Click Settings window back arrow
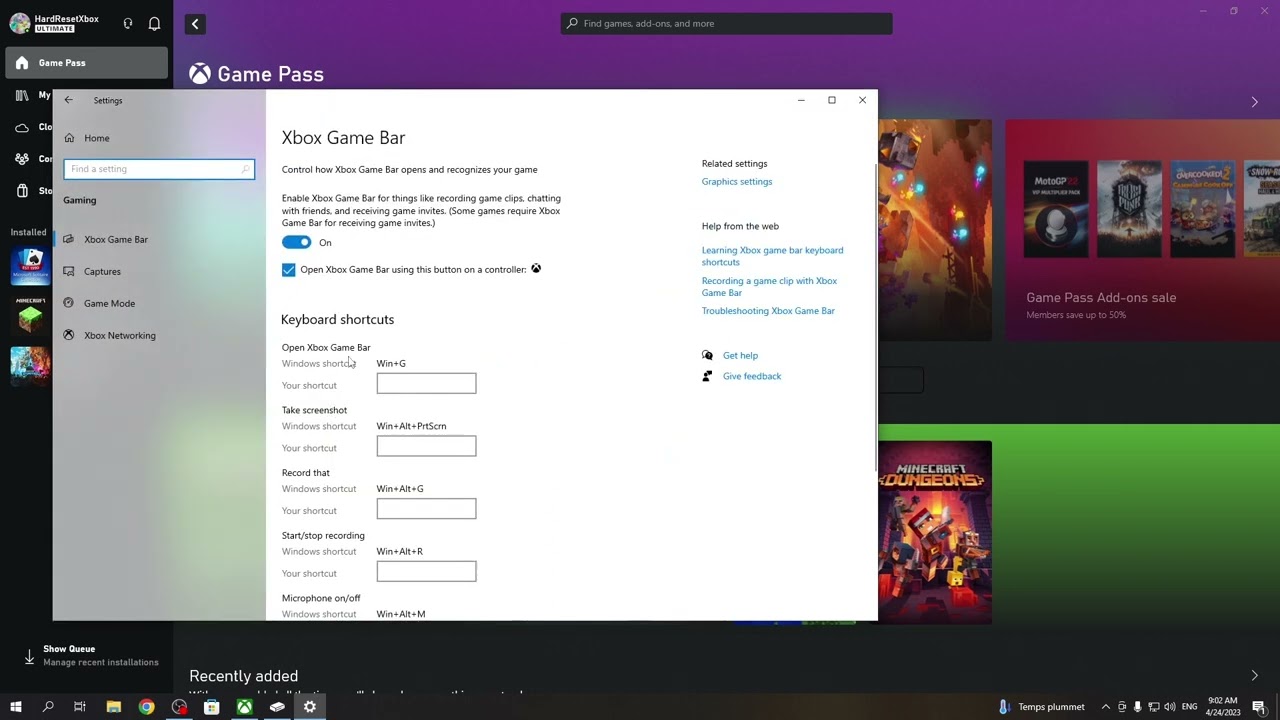1280x720 pixels. [68, 100]
